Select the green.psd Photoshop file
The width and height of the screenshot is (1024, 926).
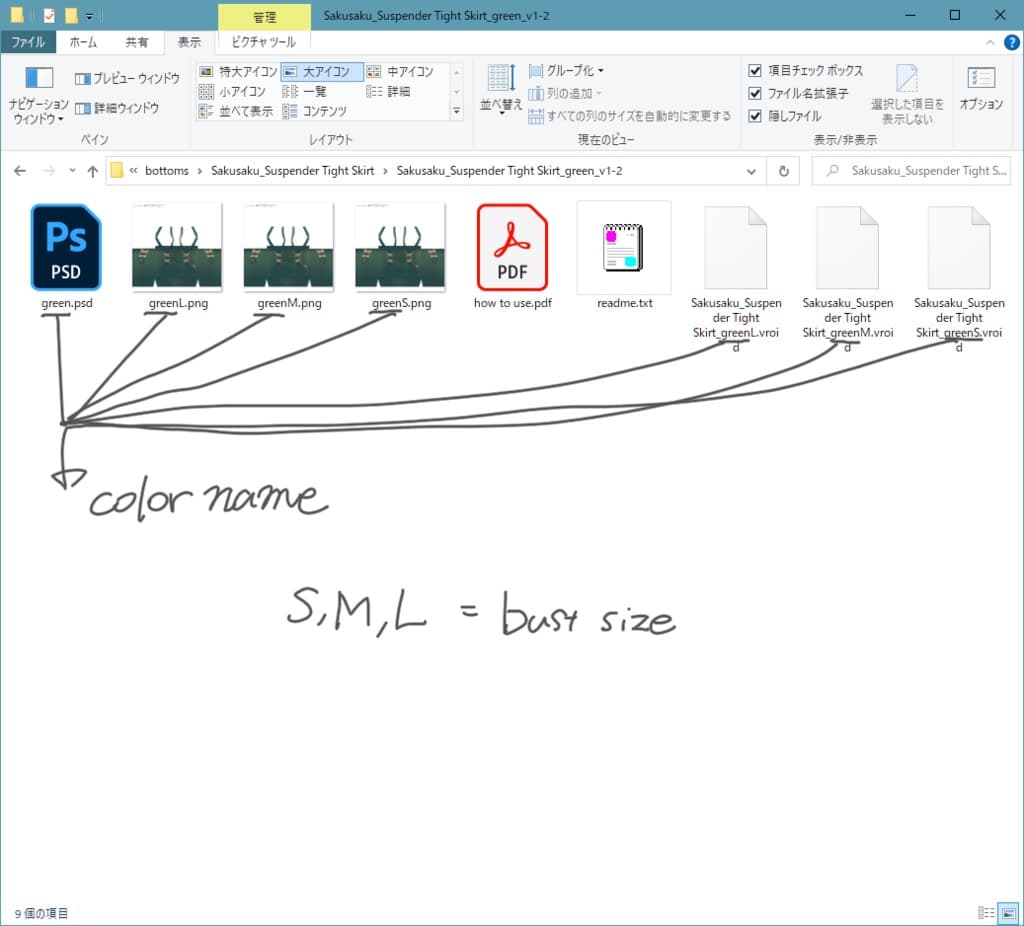[x=67, y=256]
